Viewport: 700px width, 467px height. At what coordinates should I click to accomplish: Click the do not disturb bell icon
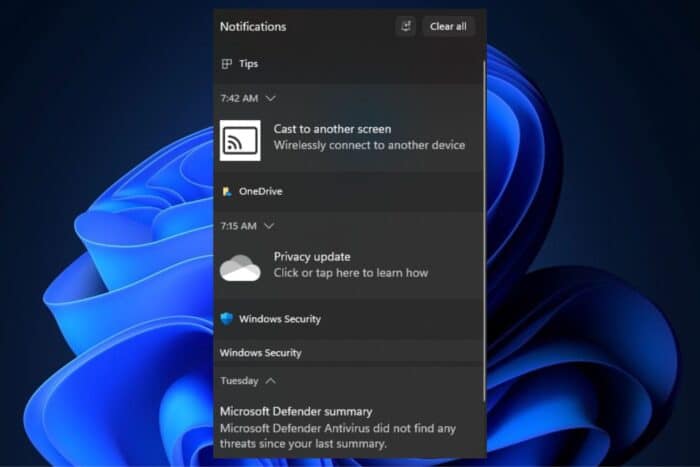pos(405,26)
